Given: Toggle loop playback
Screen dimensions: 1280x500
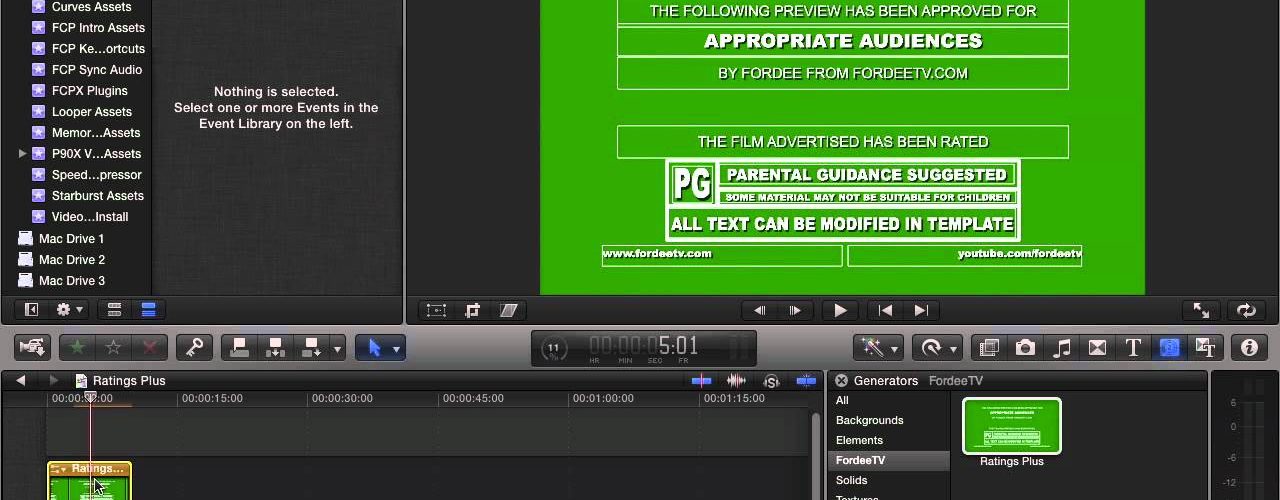Looking at the screenshot, I should 1246,311.
